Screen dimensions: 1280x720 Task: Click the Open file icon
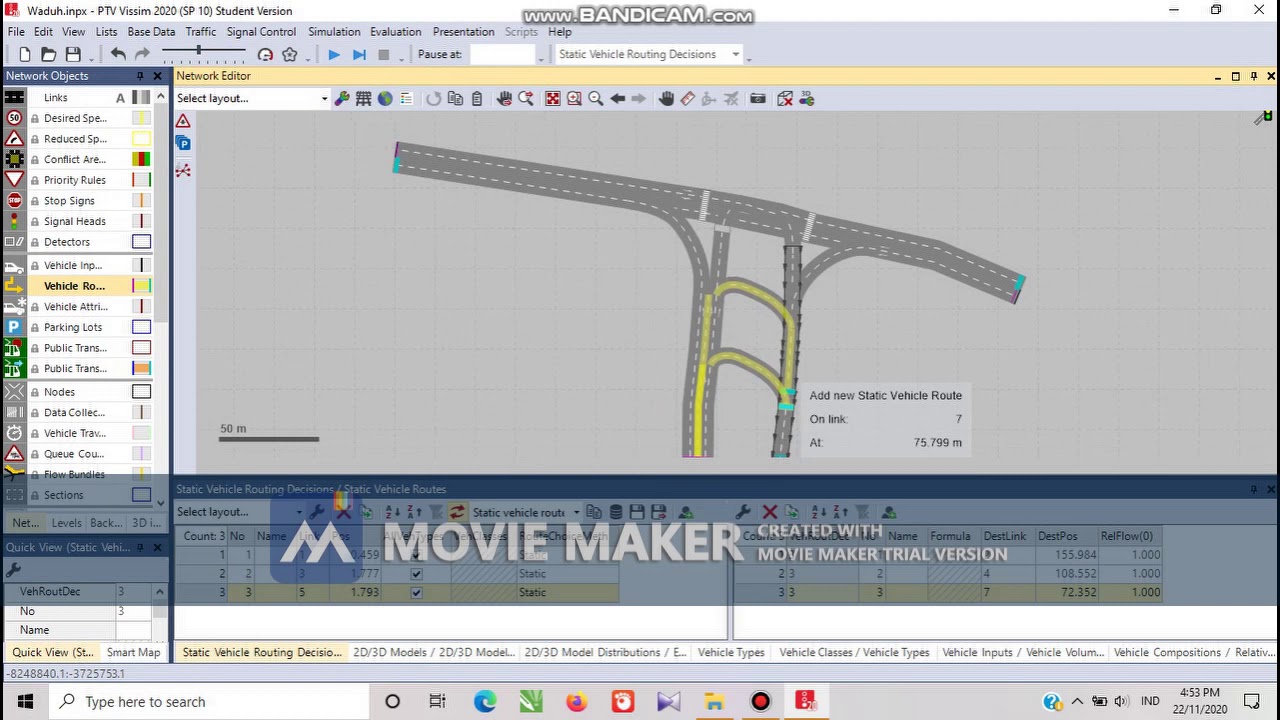(x=48, y=54)
